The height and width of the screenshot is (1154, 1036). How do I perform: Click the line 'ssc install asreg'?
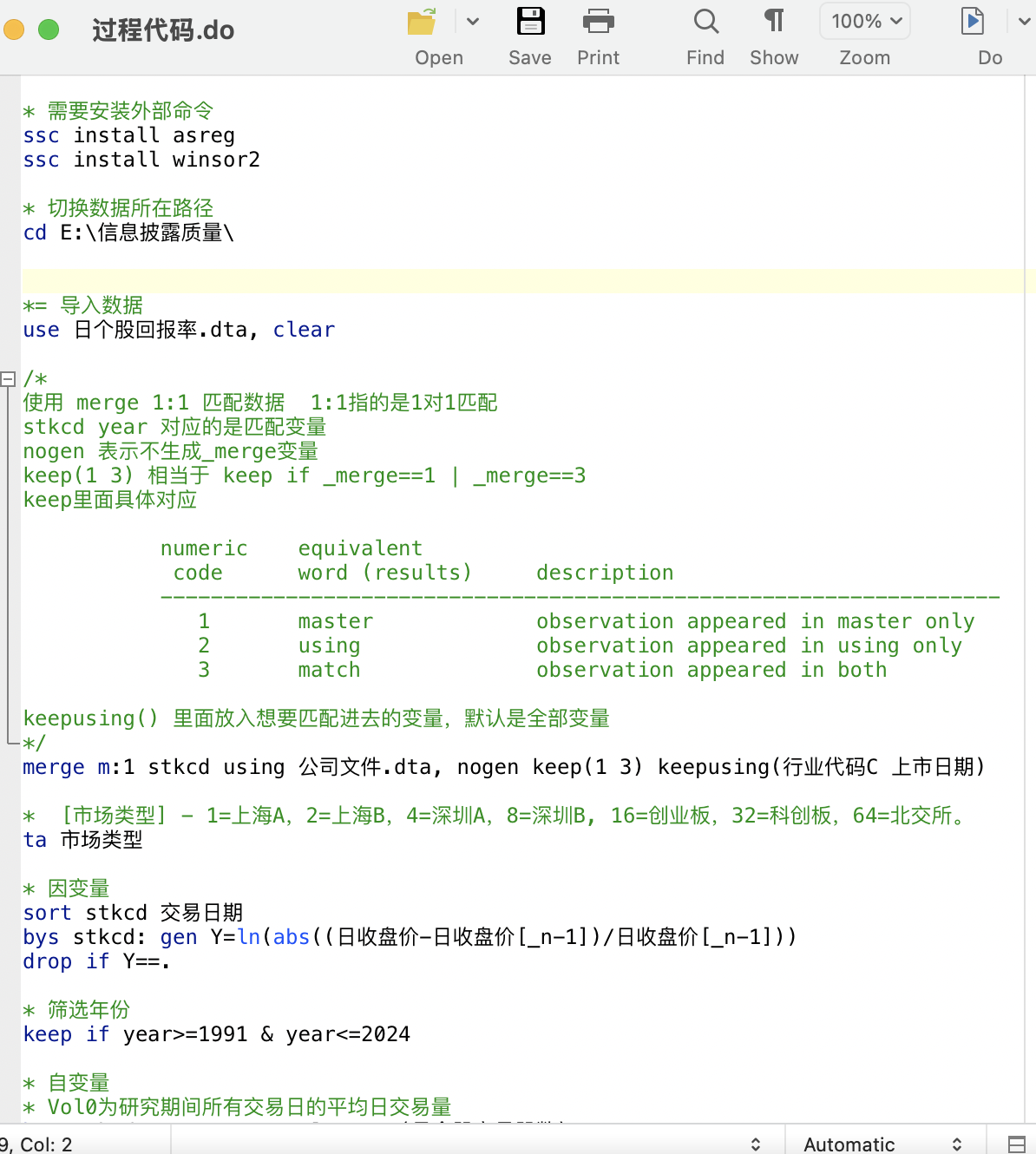click(x=129, y=135)
